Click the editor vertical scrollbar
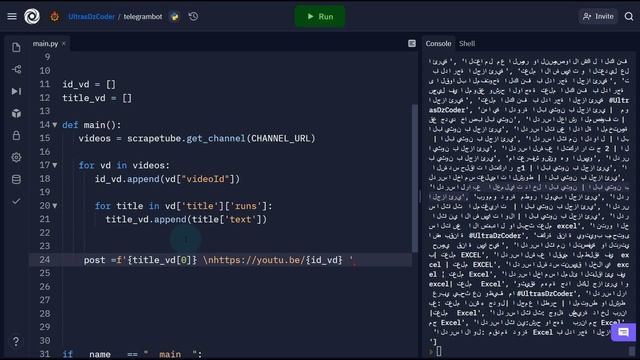This screenshot has width=640, height=360. coord(415,178)
